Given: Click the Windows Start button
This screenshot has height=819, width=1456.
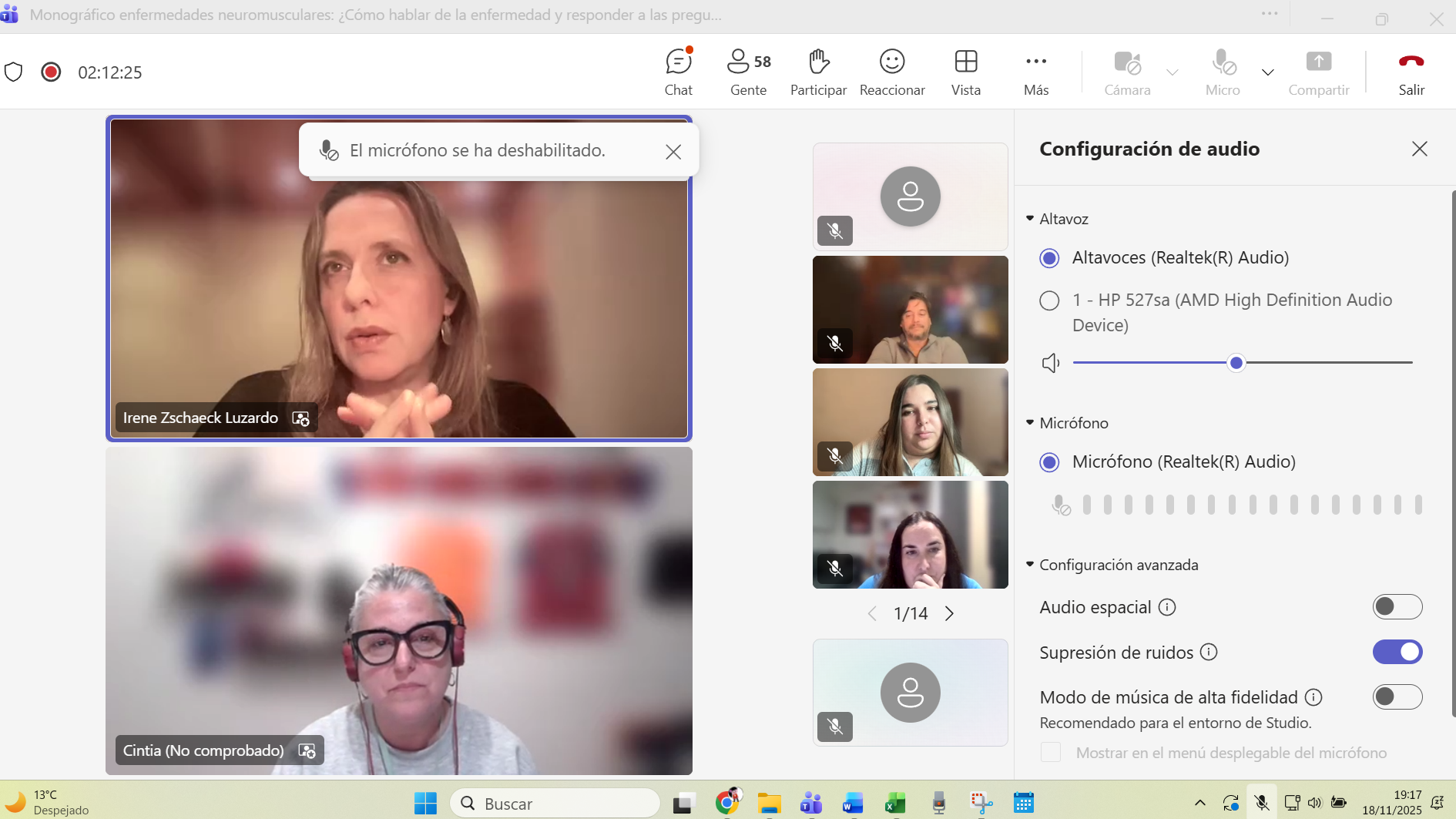Looking at the screenshot, I should [x=425, y=804].
